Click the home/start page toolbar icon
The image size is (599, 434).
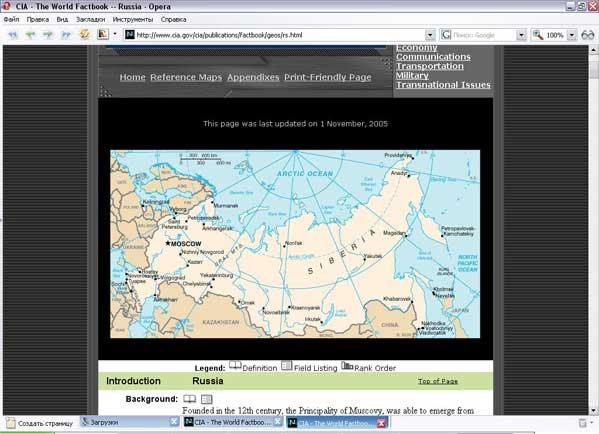tap(103, 34)
